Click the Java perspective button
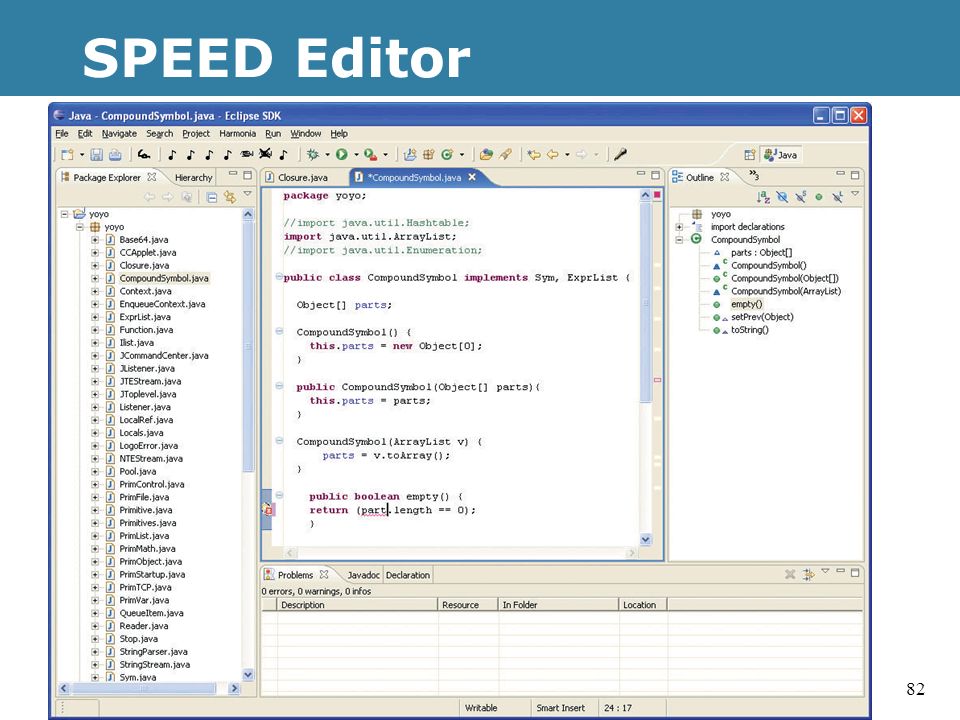Viewport: 960px width, 720px height. tap(781, 155)
